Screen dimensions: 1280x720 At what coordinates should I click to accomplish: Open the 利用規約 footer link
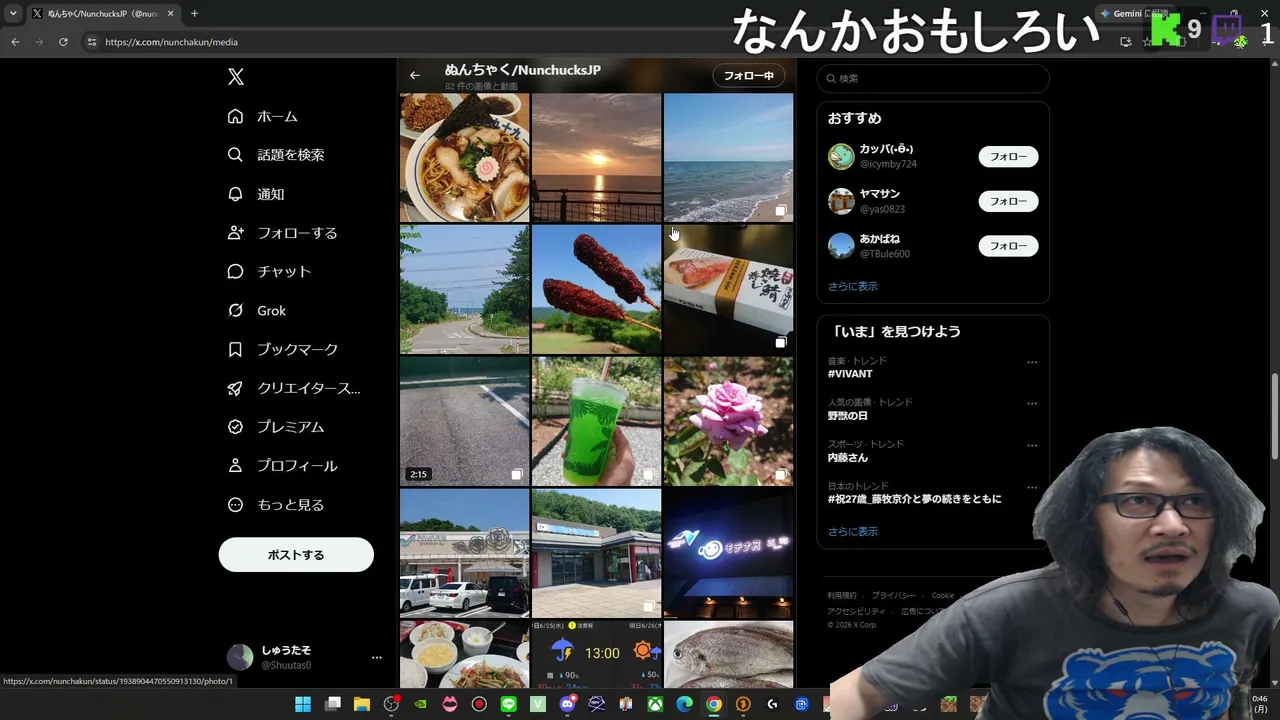pos(842,596)
